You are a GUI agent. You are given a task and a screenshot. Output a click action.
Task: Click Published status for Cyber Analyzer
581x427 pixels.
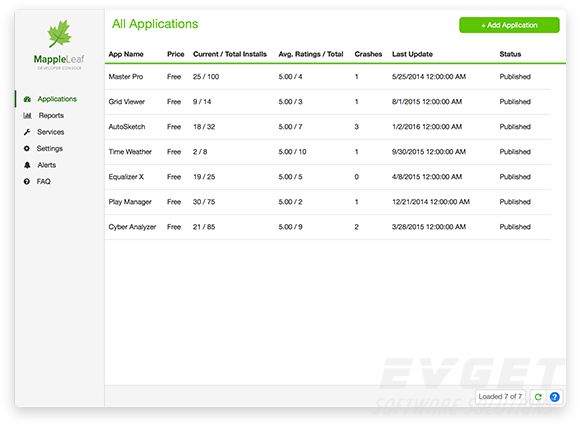click(515, 227)
